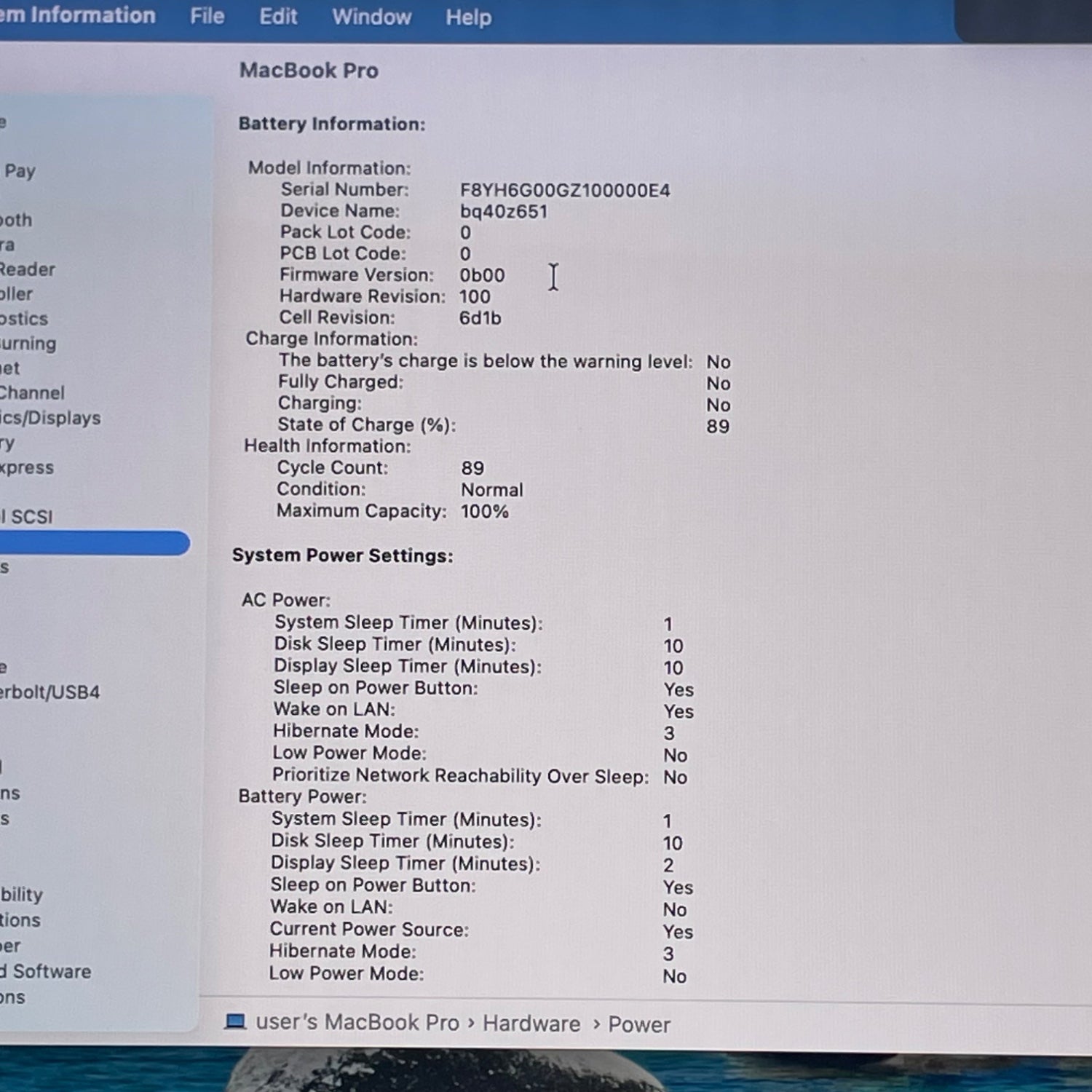The width and height of the screenshot is (1092, 1092).
Task: Click the "Pack Lot Code:" label
Action: 346,232
